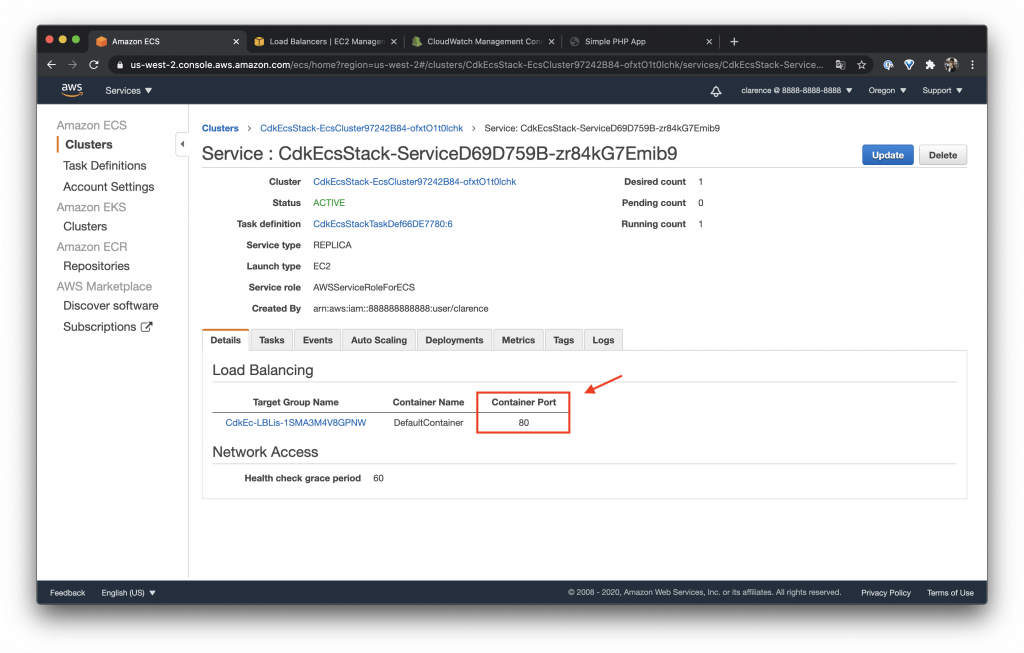The image size is (1024, 653).
Task: Close the CloudWatch Management browser tab
Action: tap(551, 41)
